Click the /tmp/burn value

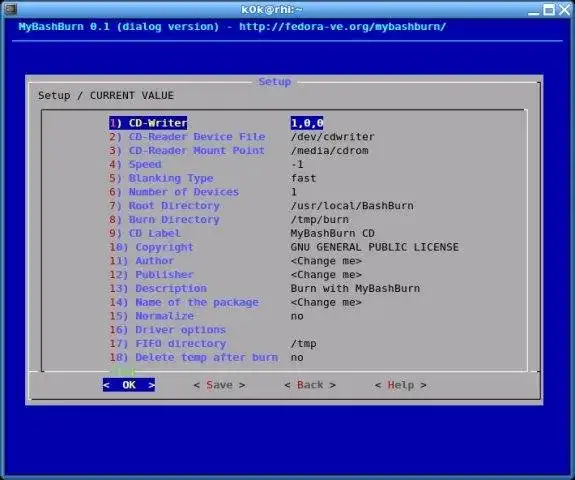(319, 220)
